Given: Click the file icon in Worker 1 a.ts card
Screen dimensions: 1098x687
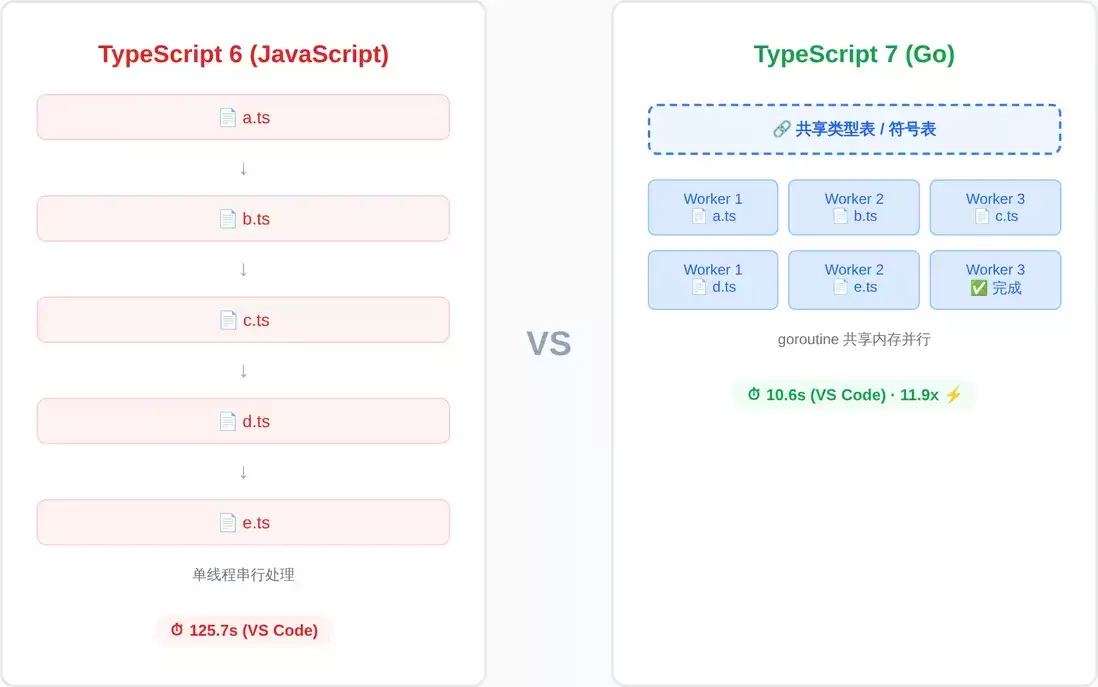Looking at the screenshot, I should pos(699,216).
